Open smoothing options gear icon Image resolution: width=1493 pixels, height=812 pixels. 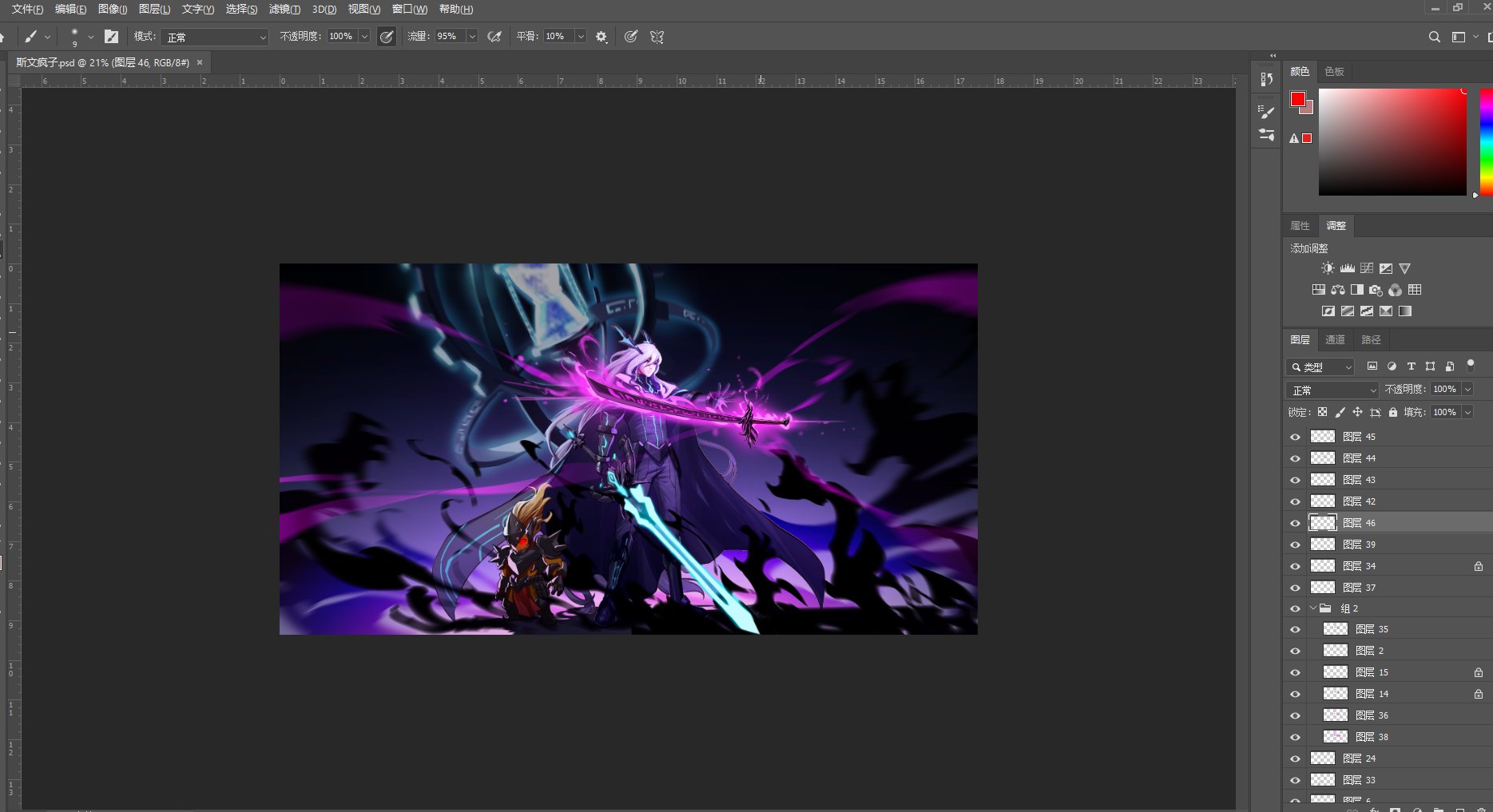pos(602,37)
